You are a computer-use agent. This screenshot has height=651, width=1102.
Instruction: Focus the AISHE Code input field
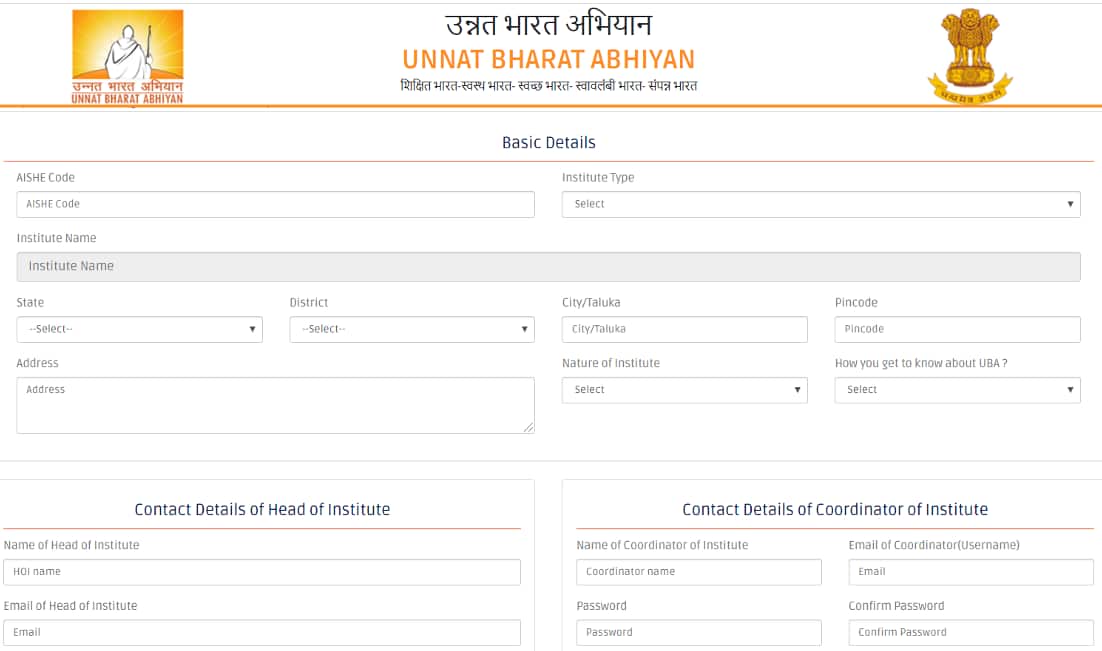(x=276, y=204)
